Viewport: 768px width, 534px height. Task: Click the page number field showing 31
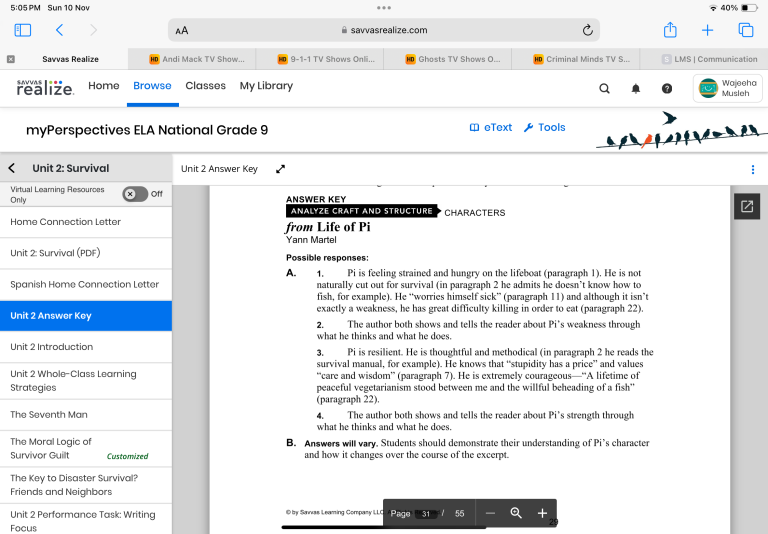426,513
